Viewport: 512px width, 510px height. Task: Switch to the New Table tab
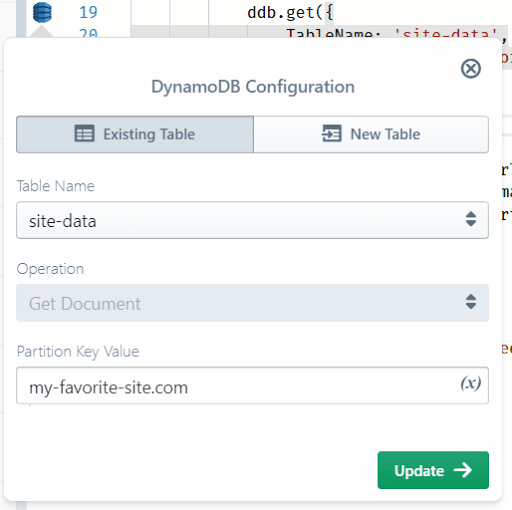371,134
